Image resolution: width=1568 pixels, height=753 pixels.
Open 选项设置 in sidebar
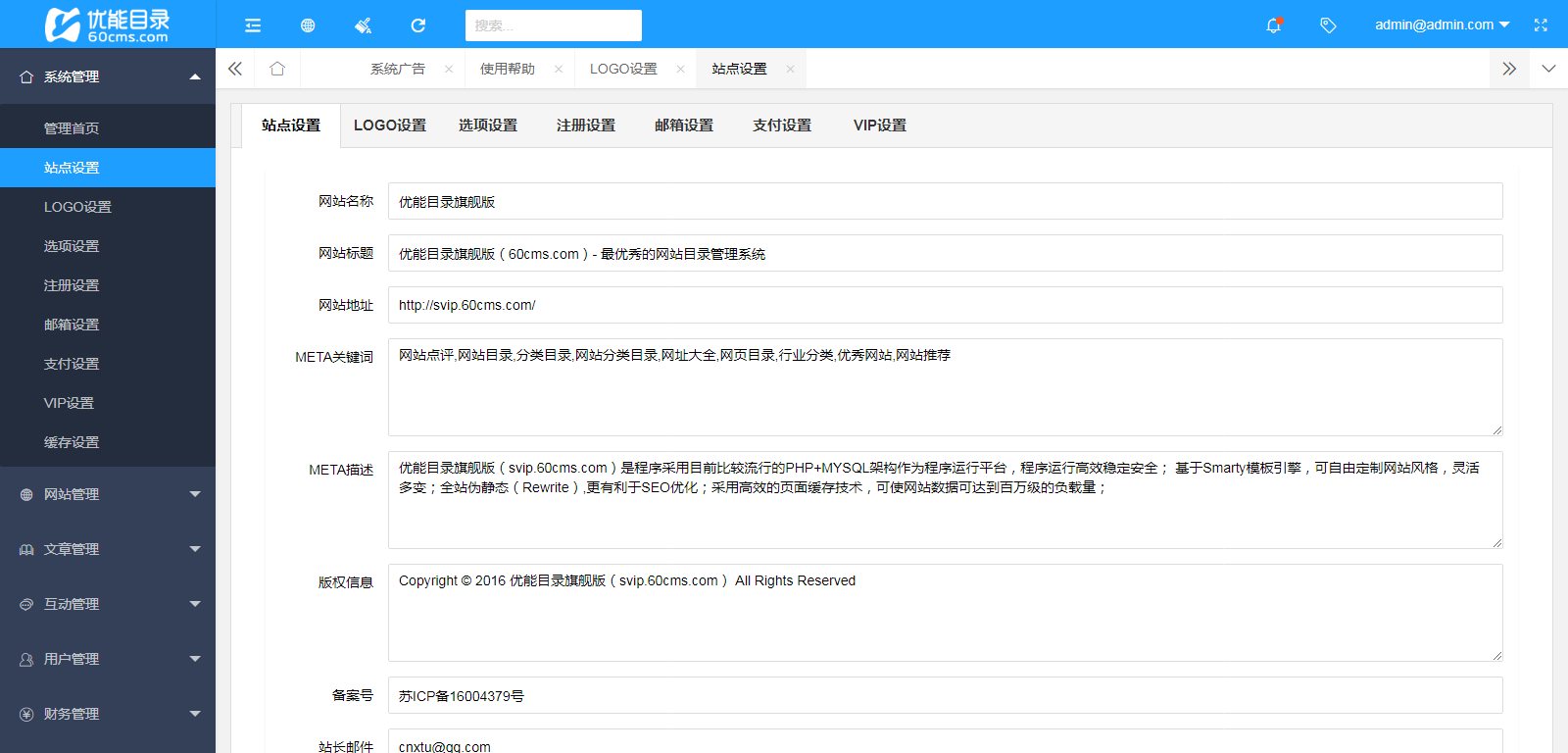(108, 246)
